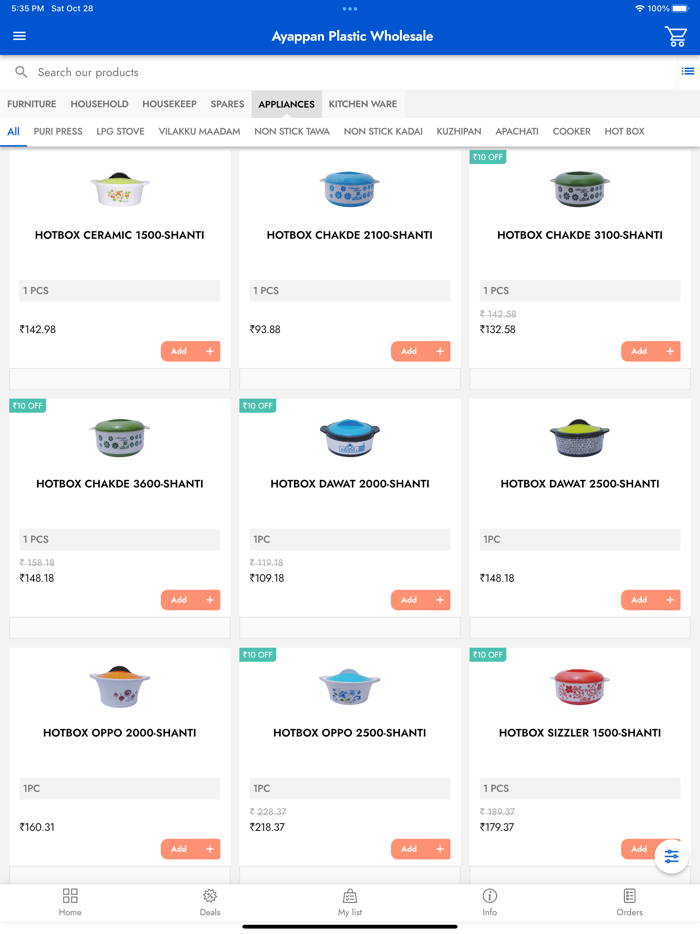The width and height of the screenshot is (700, 934).
Task: Open My list from the bottom navigation
Action: [349, 902]
